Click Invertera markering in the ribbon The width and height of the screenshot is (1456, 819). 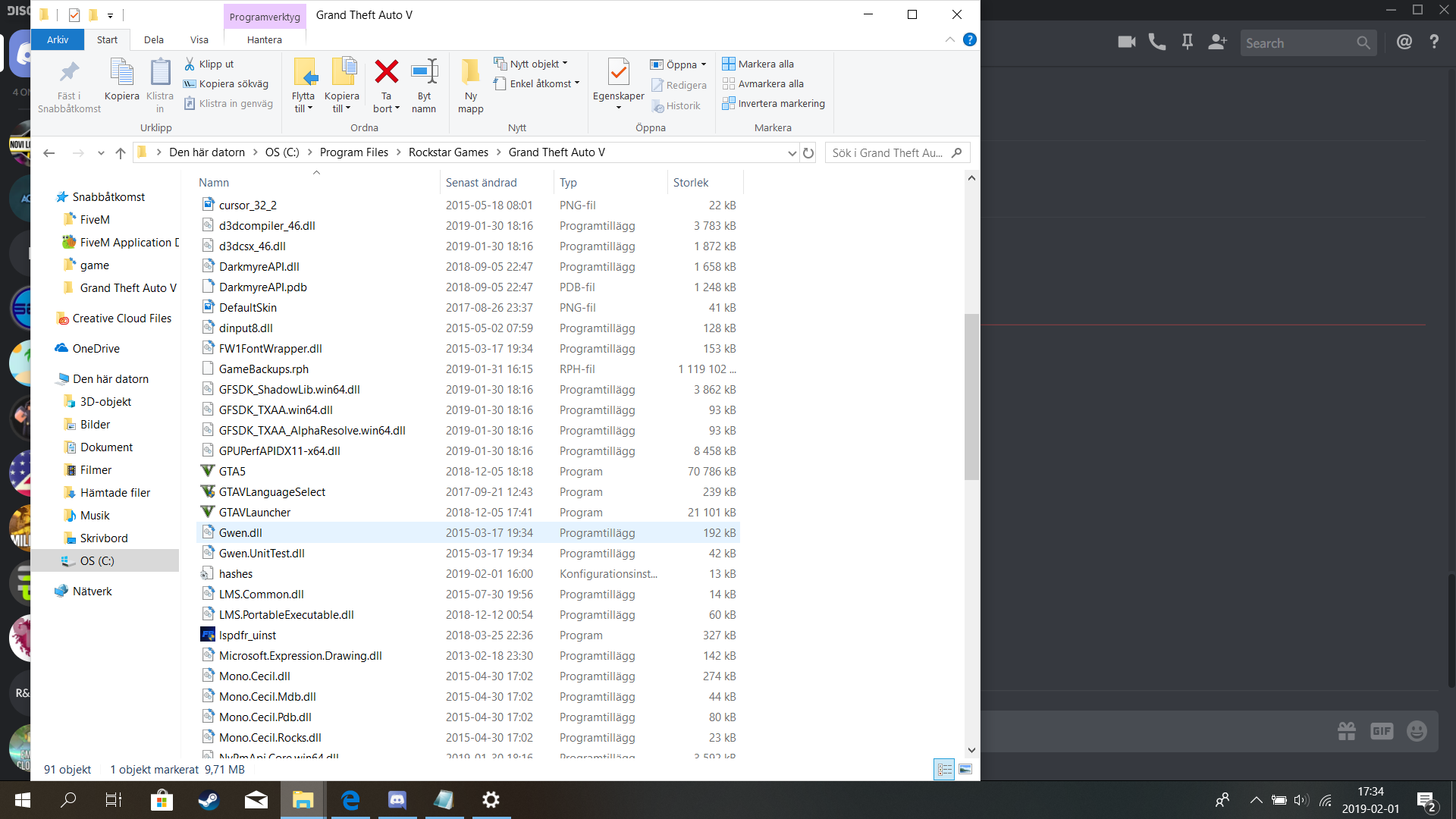[773, 104]
